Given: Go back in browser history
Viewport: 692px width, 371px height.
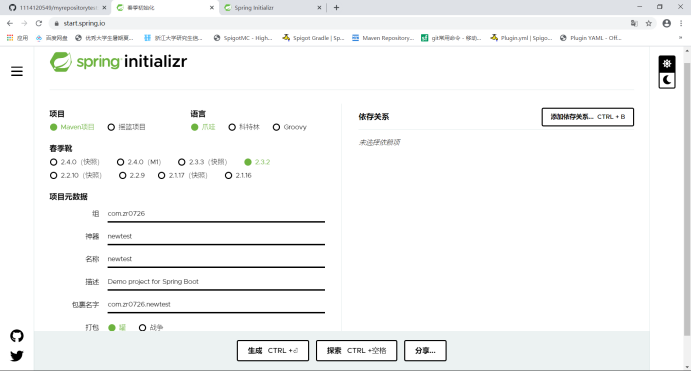Looking at the screenshot, I should 10,23.
